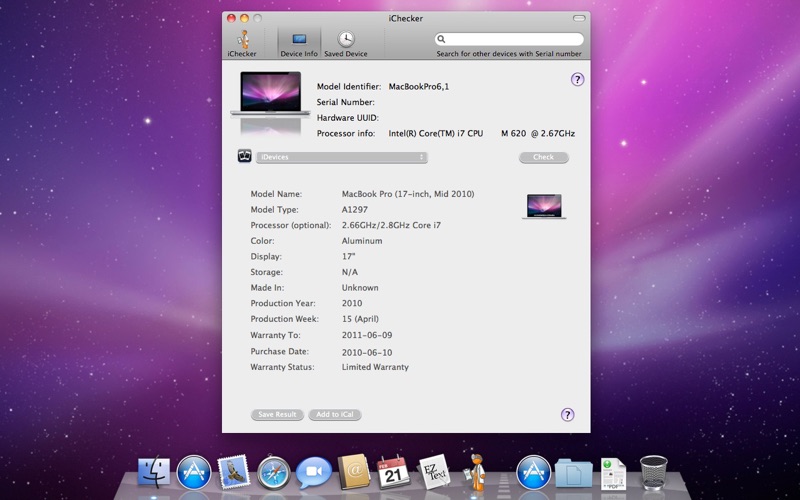Select the model name MacBook Pro (17-inch, Mid 2010)
The image size is (800, 500).
pos(408,194)
